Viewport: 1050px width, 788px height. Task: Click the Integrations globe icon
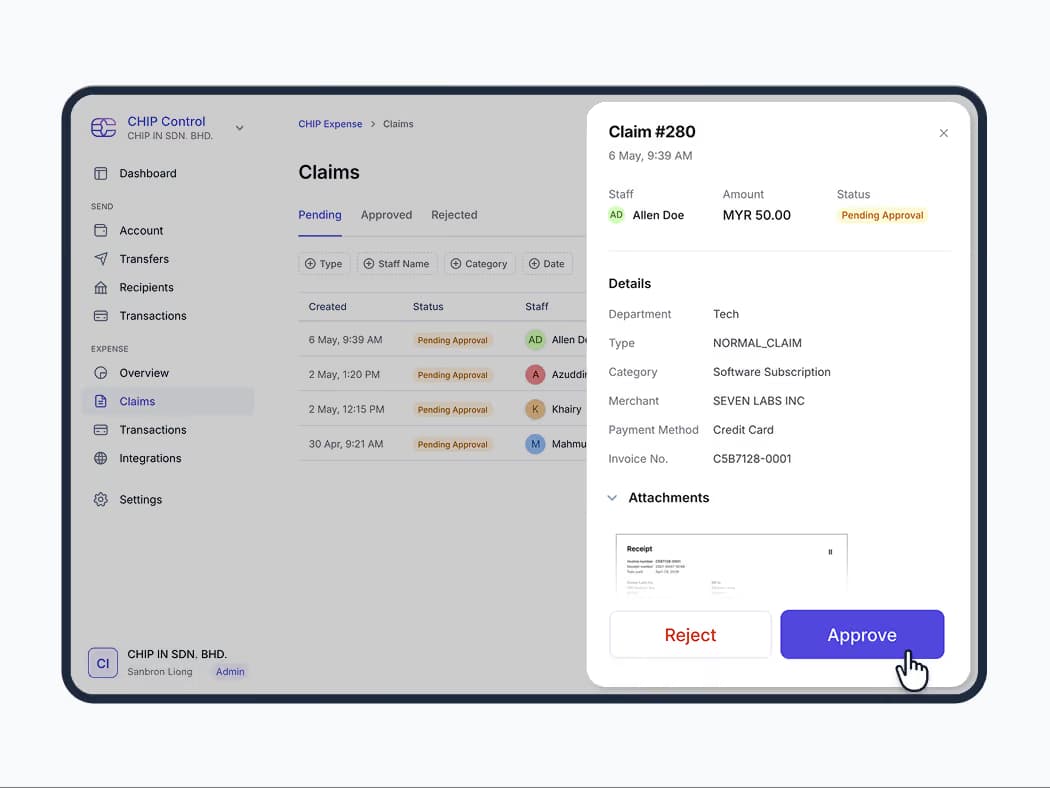point(100,458)
